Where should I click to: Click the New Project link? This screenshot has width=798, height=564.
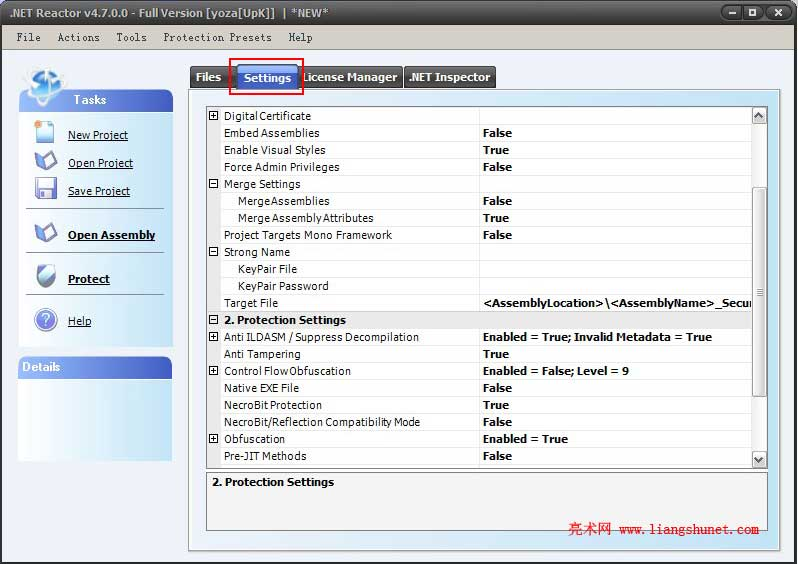point(98,135)
